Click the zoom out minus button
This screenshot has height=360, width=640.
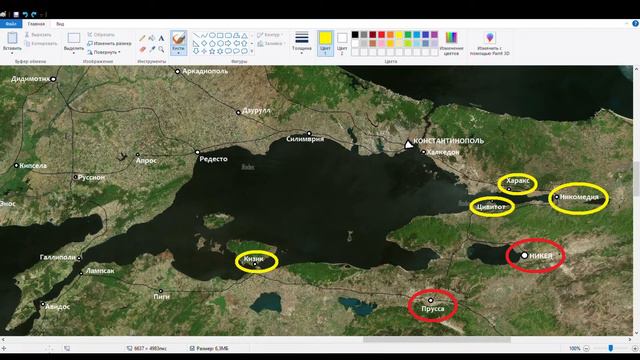click(587, 348)
